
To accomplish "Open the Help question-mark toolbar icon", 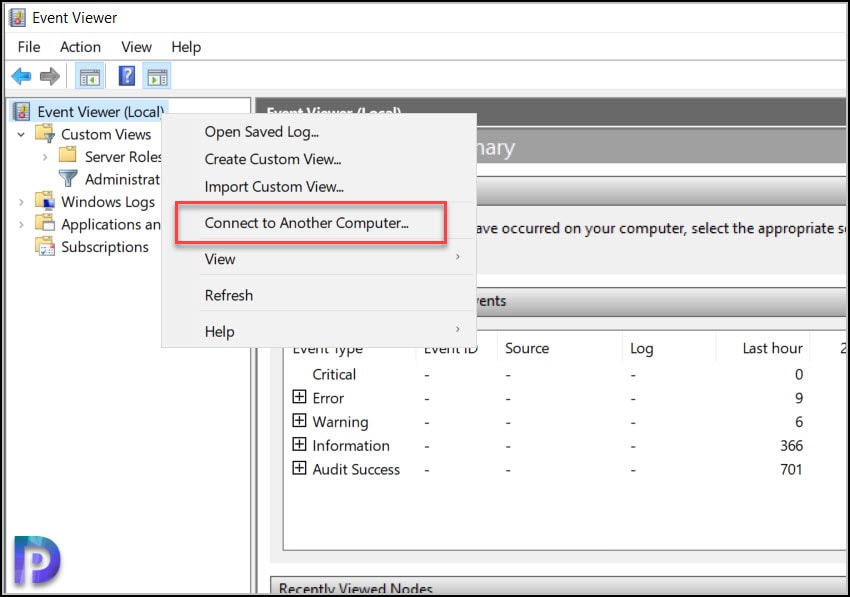I will pos(127,76).
